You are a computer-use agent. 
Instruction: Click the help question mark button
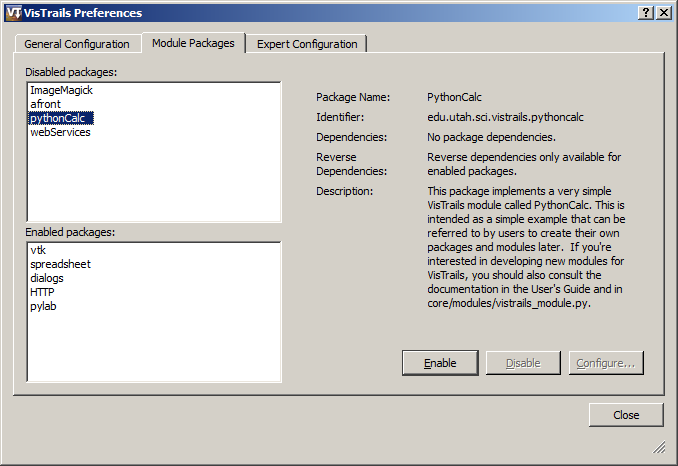tap(645, 13)
